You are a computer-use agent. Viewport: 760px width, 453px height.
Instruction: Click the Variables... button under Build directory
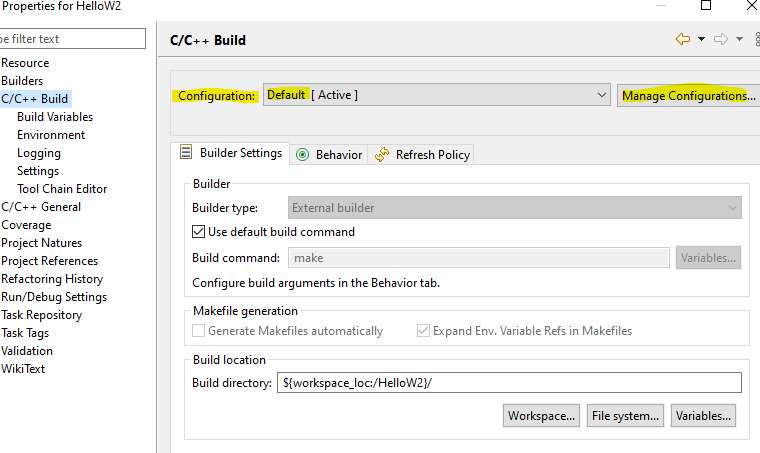(x=703, y=416)
